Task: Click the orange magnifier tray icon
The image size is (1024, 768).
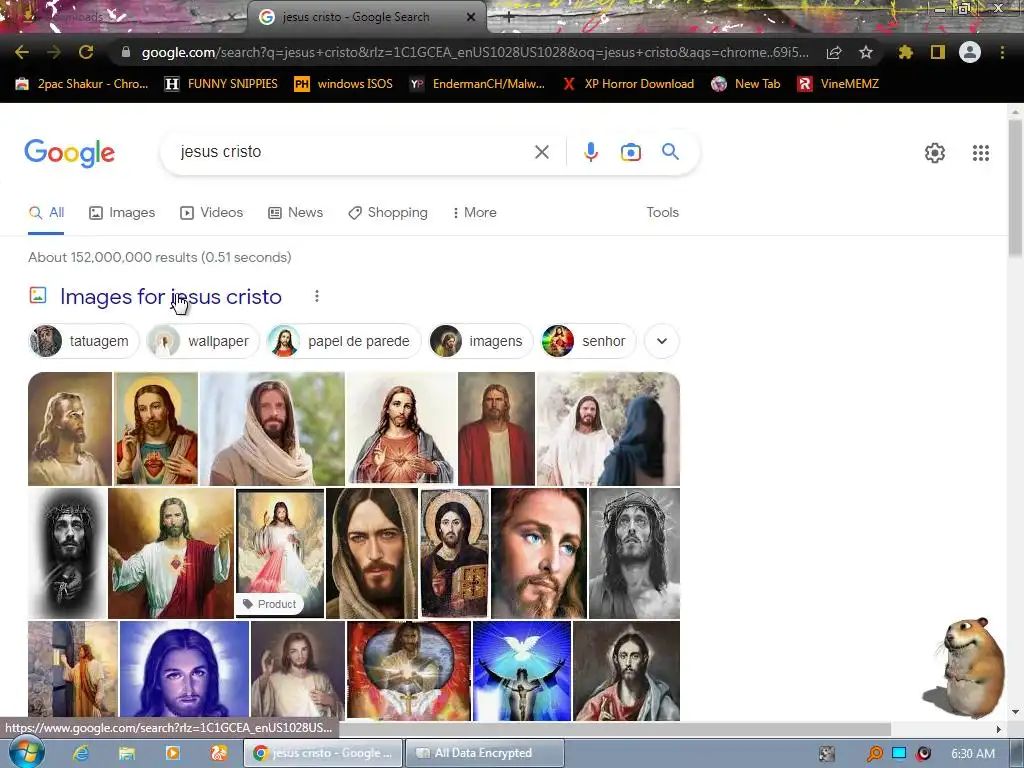Action: (874, 754)
